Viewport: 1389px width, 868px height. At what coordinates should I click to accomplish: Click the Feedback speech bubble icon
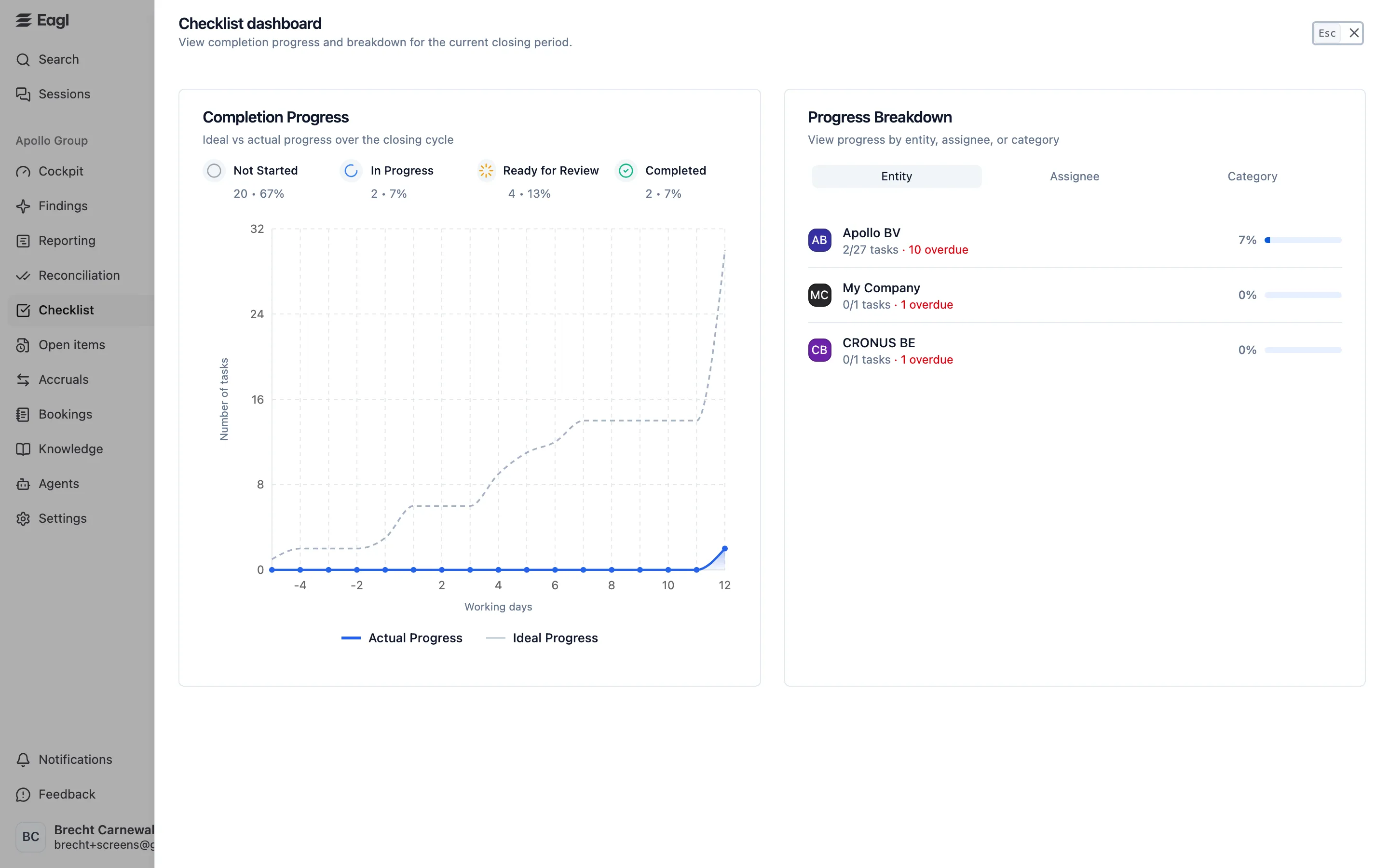click(23, 795)
